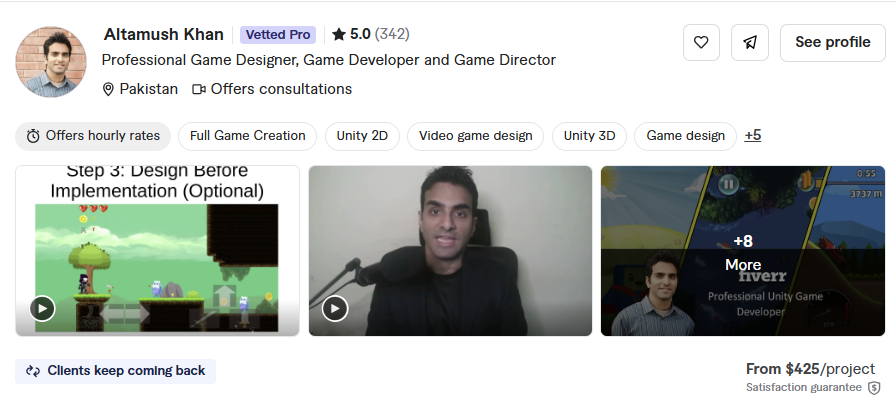Click the repeat arrows icon in clients badge
896x416 pixels.
click(x=33, y=371)
